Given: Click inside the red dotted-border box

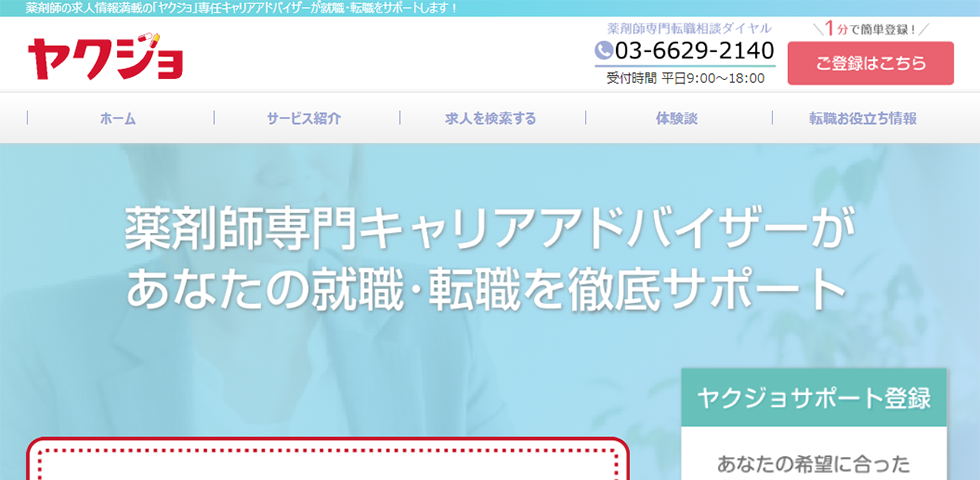Looking at the screenshot, I should tap(327, 463).
